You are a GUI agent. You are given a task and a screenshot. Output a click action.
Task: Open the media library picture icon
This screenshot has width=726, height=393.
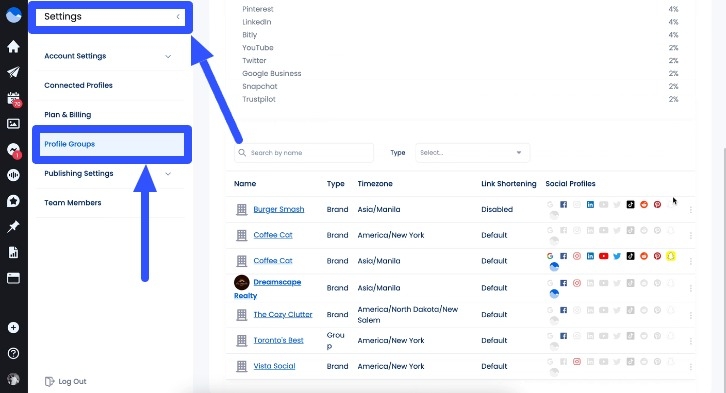click(13, 124)
